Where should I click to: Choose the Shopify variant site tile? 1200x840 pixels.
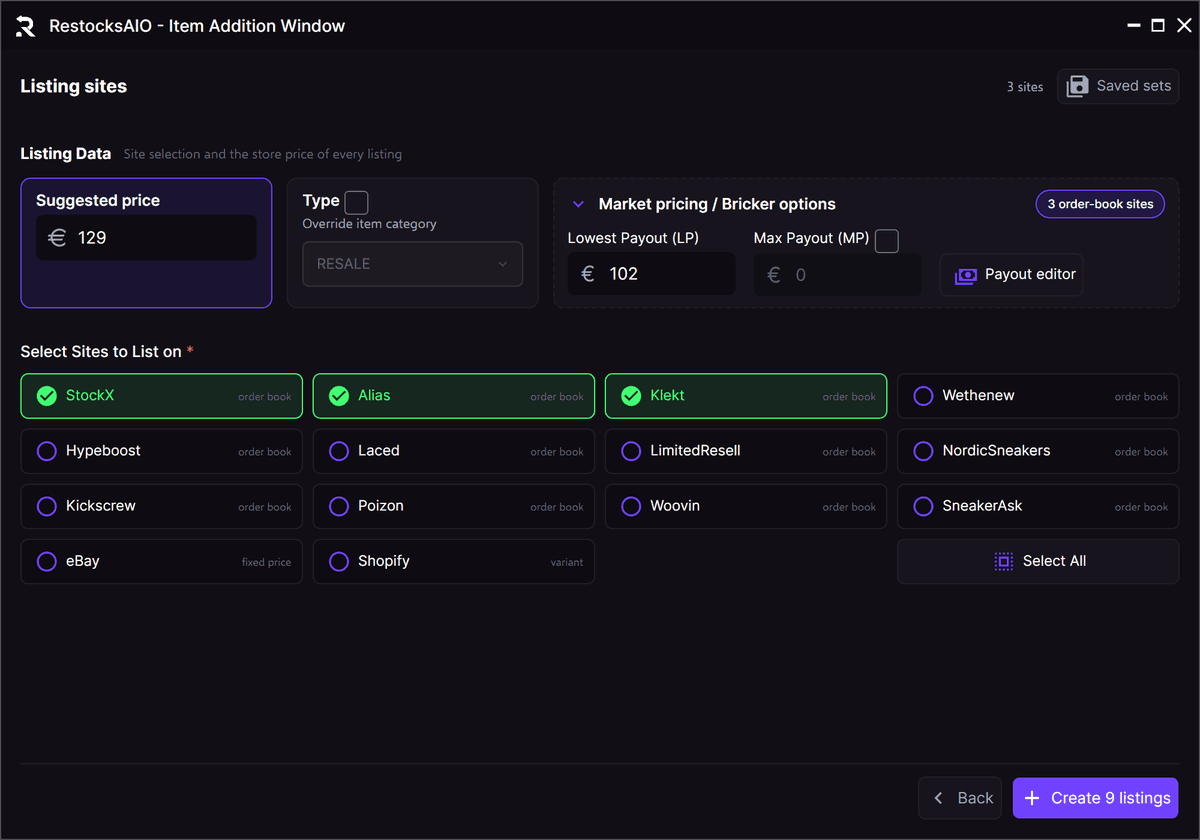click(x=454, y=562)
